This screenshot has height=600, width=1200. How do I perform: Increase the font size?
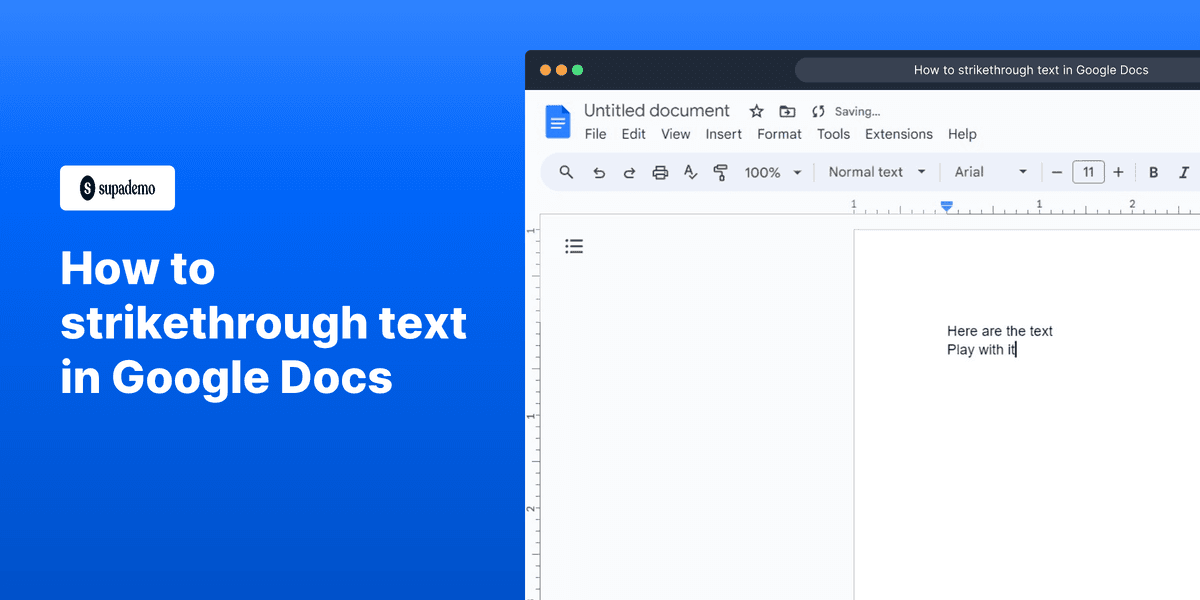tap(1118, 172)
